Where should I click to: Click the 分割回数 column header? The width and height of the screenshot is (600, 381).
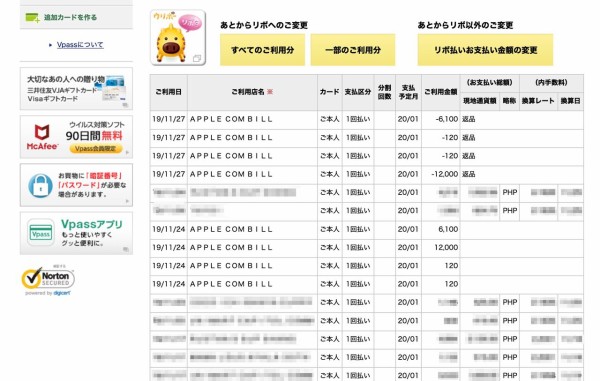pos(385,92)
